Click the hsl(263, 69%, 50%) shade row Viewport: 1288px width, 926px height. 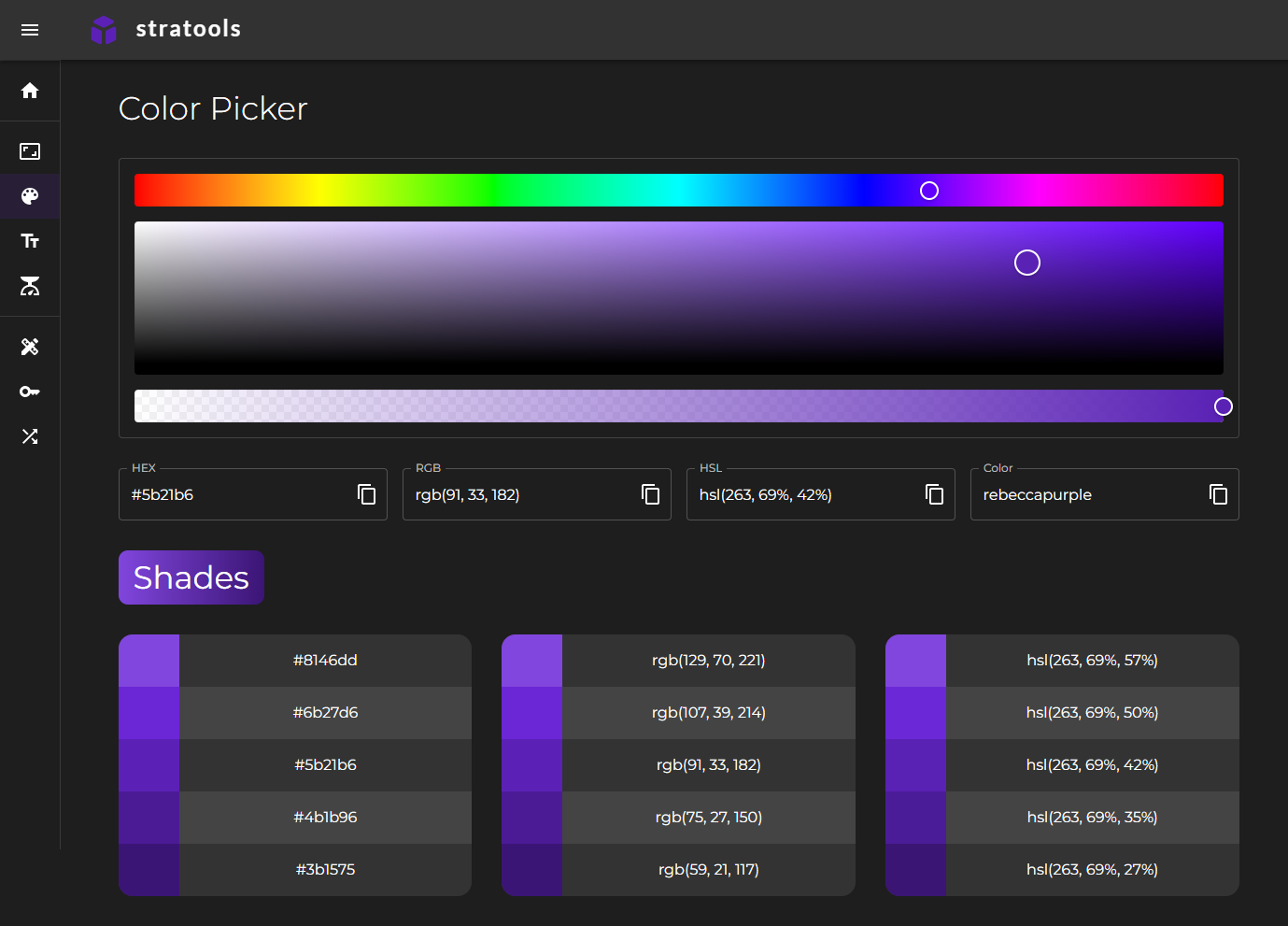(1062, 713)
